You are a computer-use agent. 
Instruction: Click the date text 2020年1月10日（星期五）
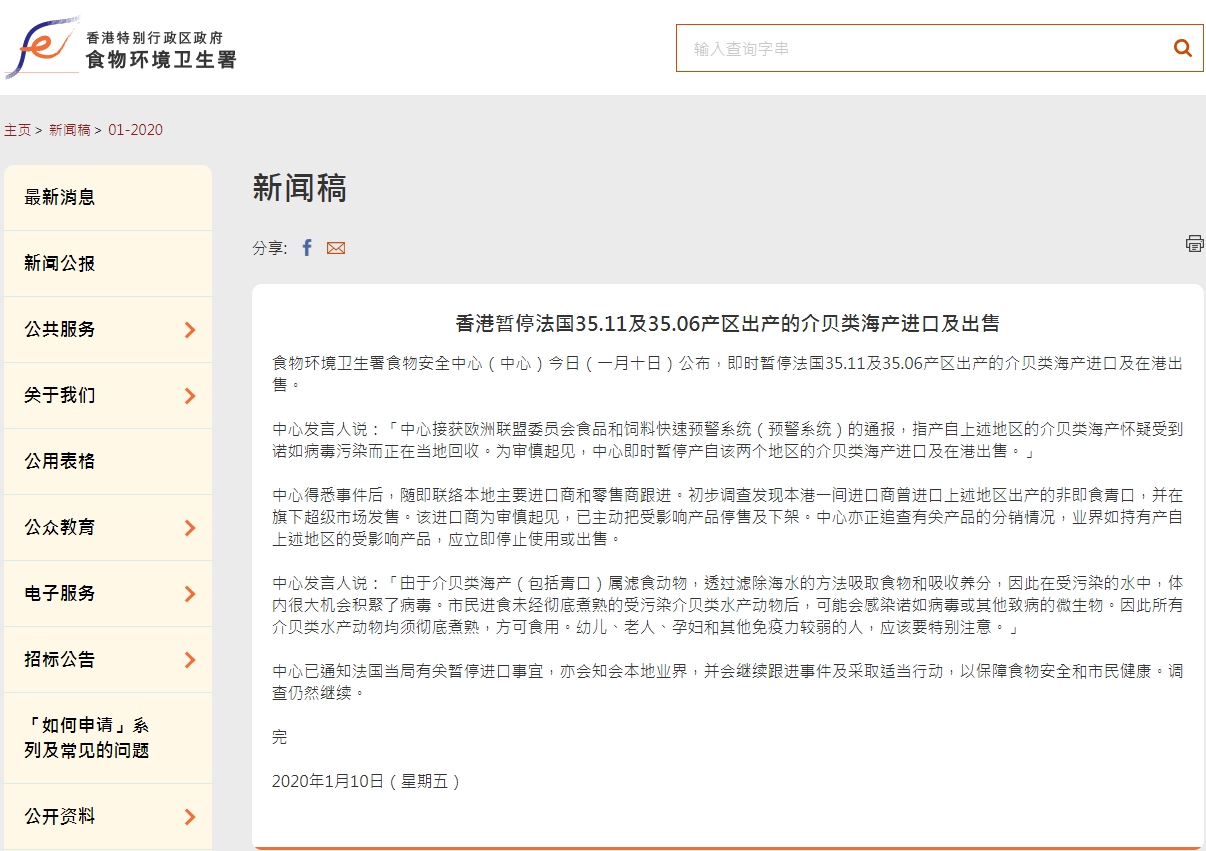367,781
